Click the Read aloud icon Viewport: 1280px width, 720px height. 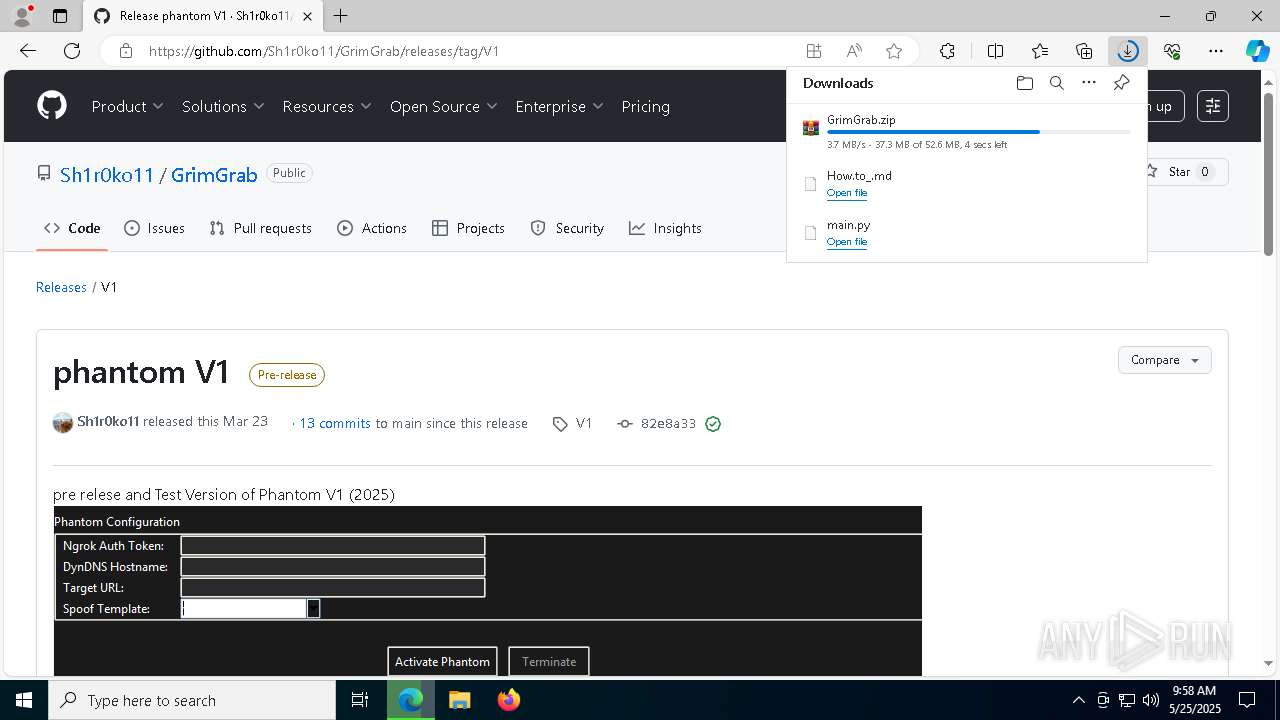click(x=854, y=51)
